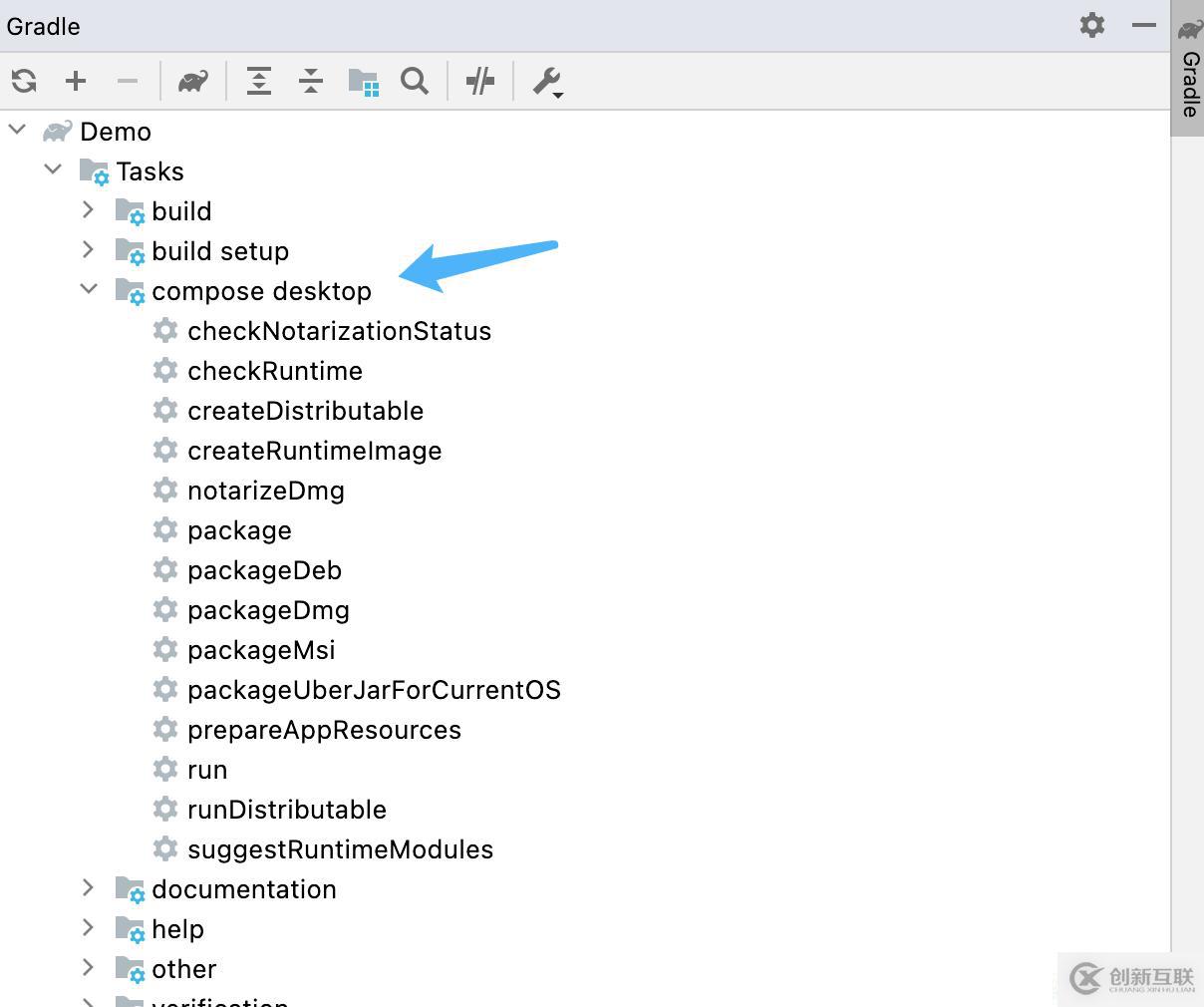The height and width of the screenshot is (1007, 1204).
Task: Click gear icon beside packageDmg
Action: [x=164, y=609]
